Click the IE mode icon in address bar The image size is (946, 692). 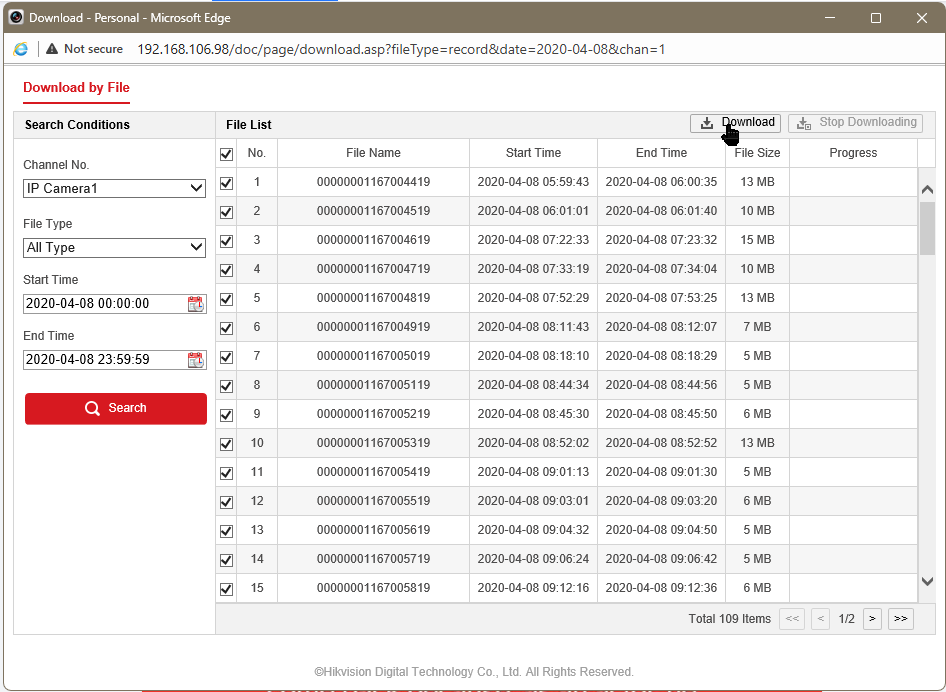click(21, 49)
